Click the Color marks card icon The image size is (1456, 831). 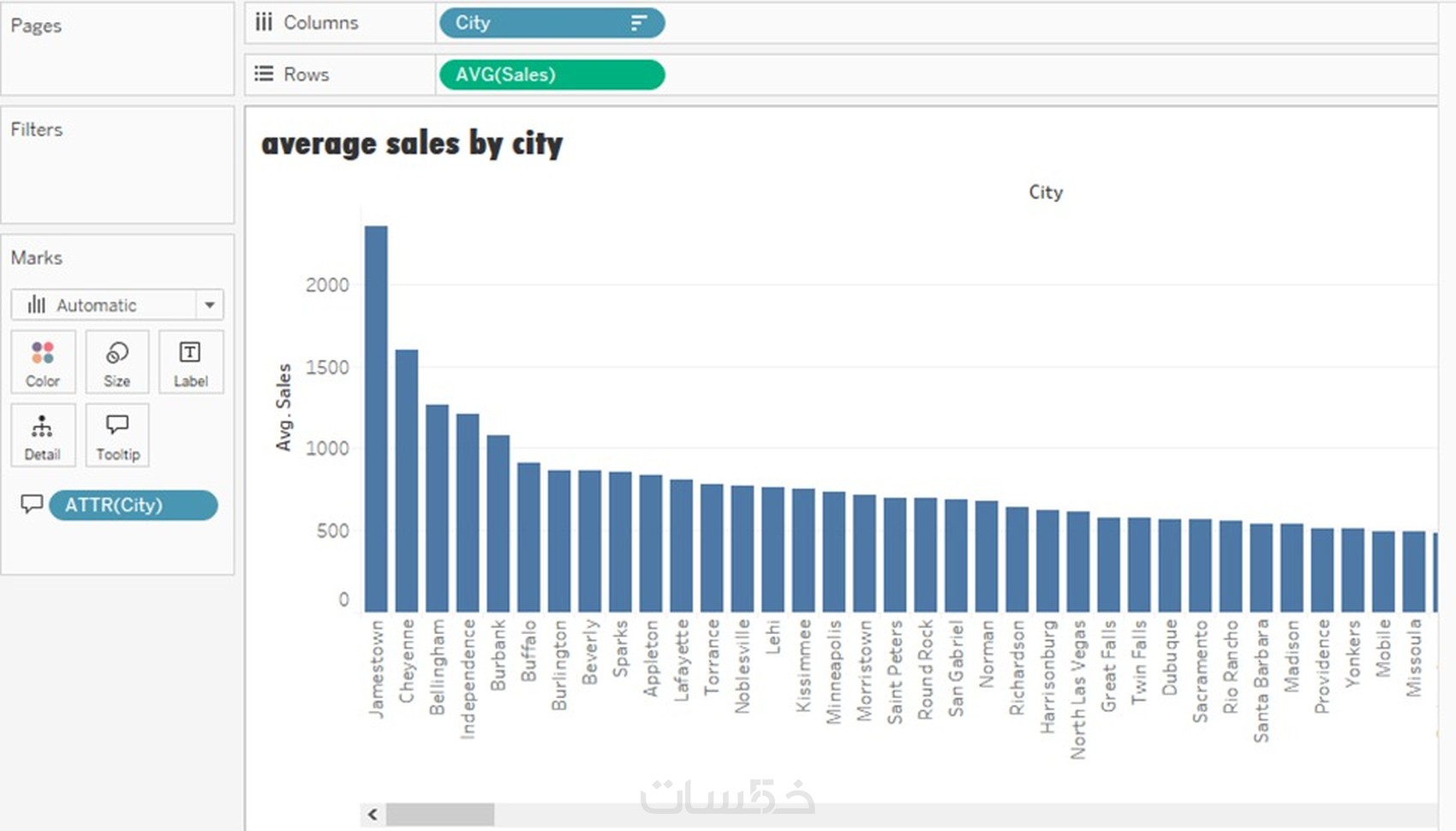tap(43, 362)
